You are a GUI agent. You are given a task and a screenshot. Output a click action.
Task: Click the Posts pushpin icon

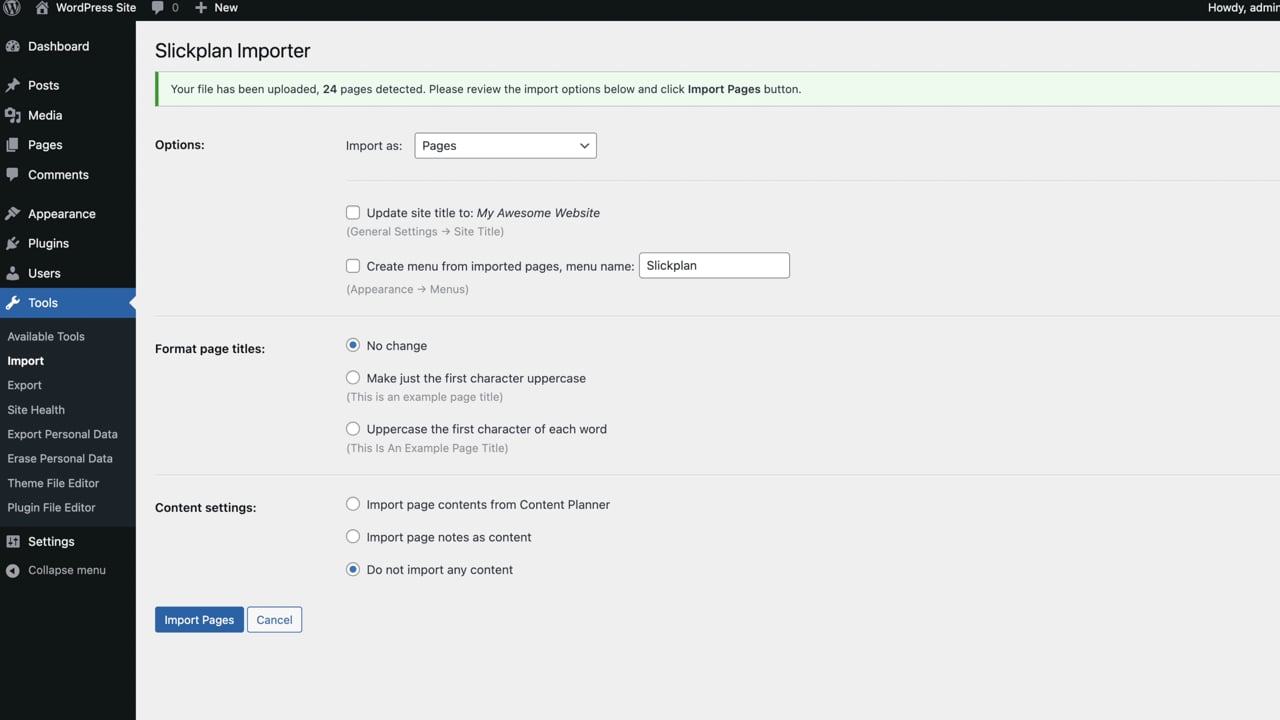pyautogui.click(x=13, y=85)
